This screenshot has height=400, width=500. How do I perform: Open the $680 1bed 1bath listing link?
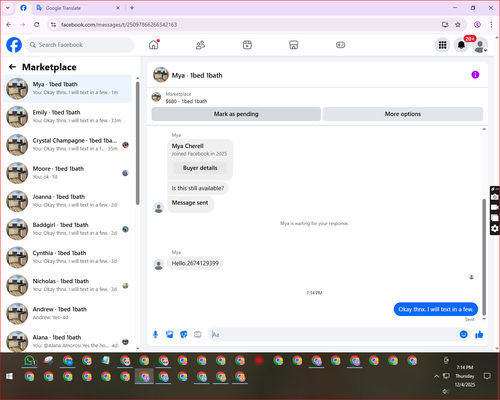[186, 101]
